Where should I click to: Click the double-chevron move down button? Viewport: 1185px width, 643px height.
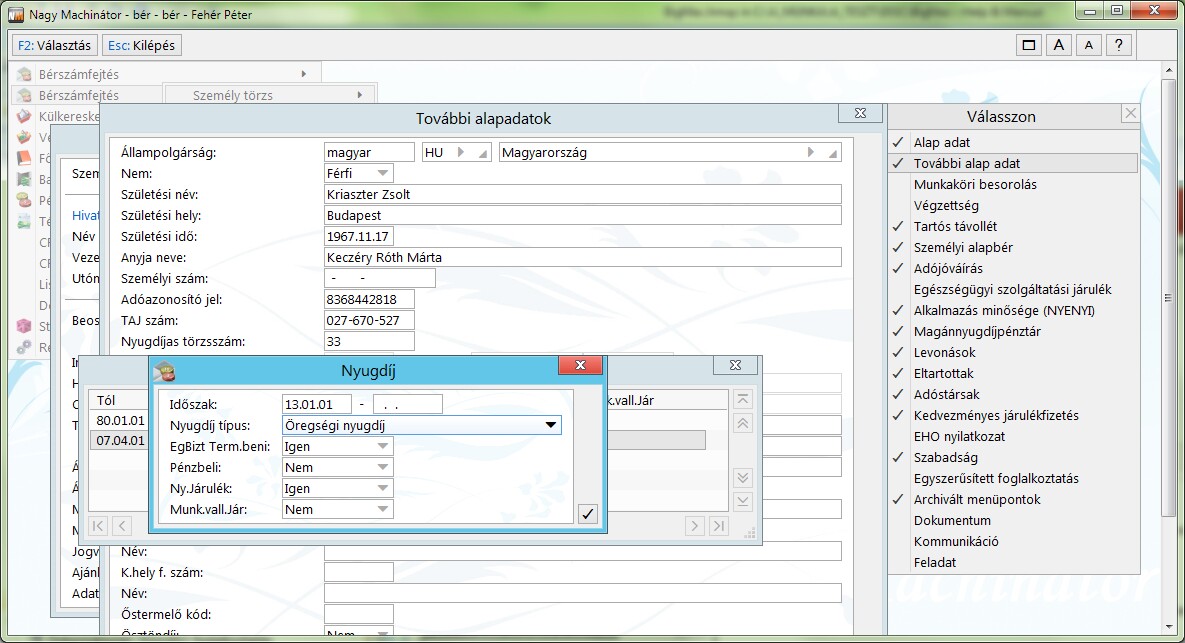pyautogui.click(x=742, y=477)
